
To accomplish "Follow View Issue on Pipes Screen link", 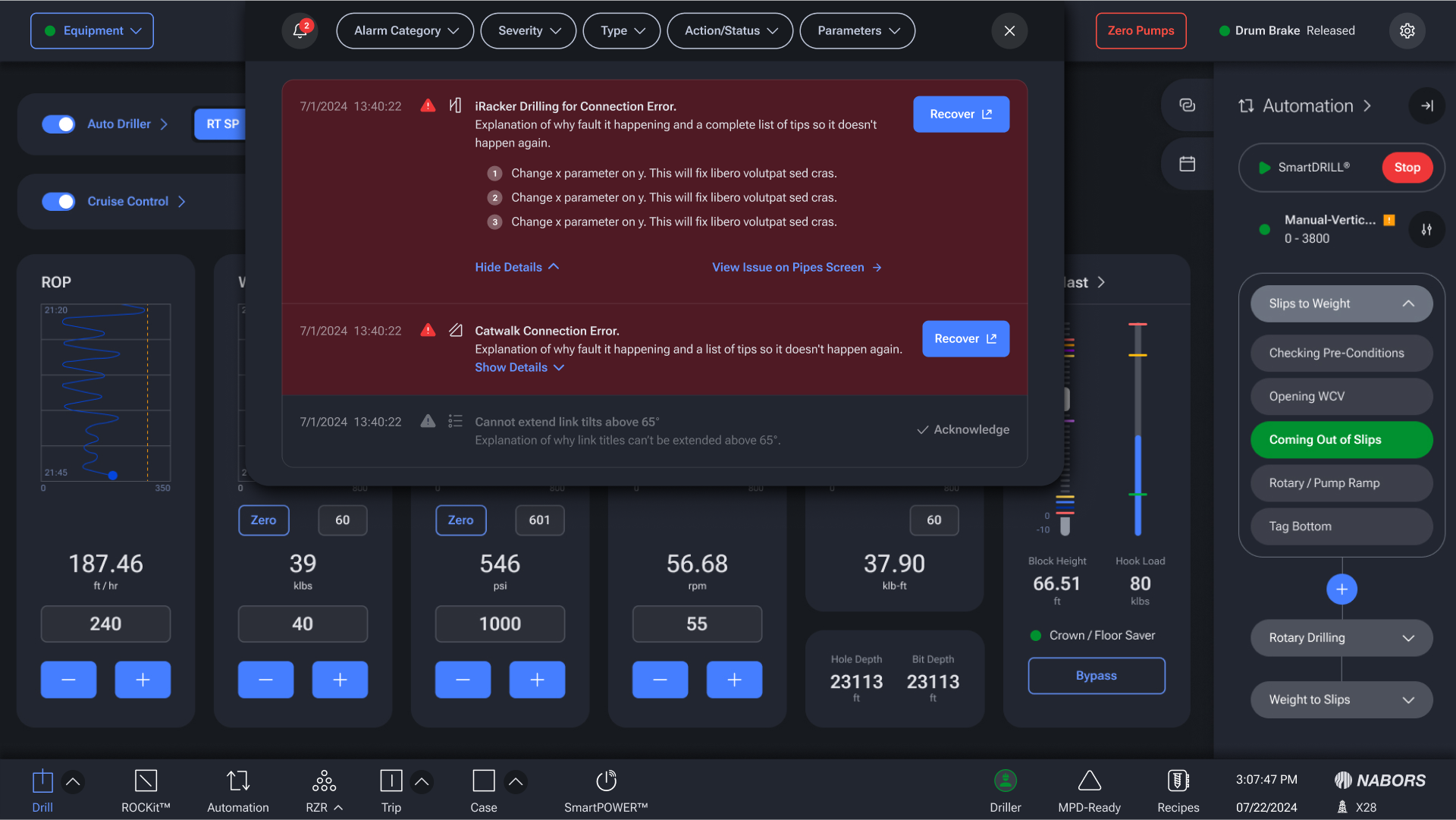I will [796, 267].
